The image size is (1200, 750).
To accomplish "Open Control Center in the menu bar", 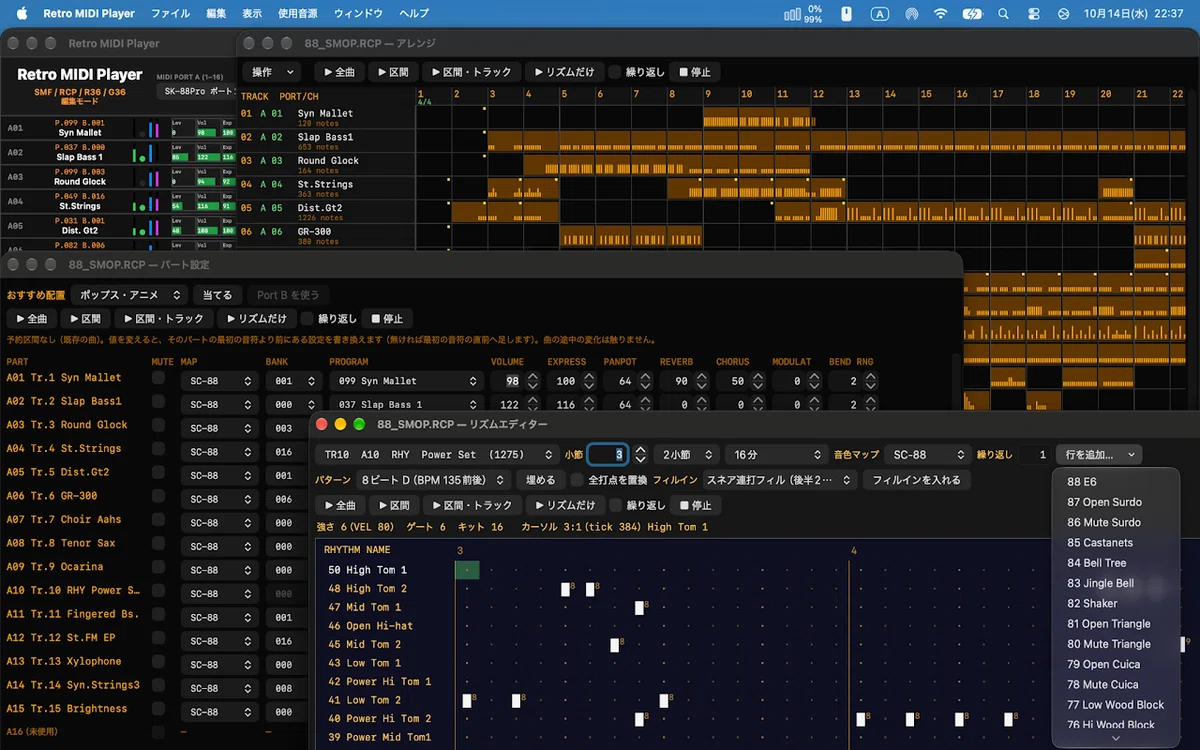I will [1034, 14].
